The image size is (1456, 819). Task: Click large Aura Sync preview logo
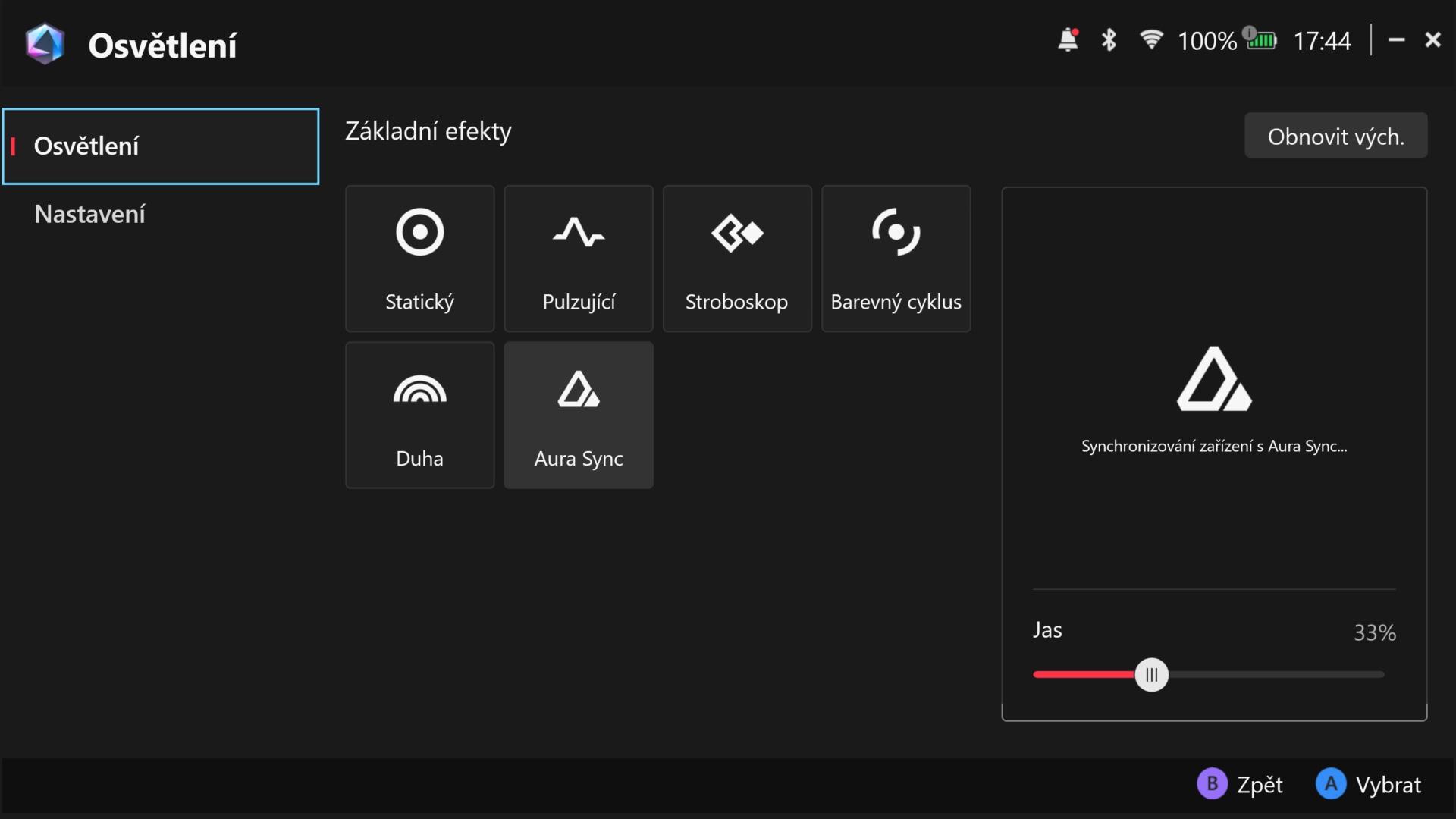[x=1213, y=379]
